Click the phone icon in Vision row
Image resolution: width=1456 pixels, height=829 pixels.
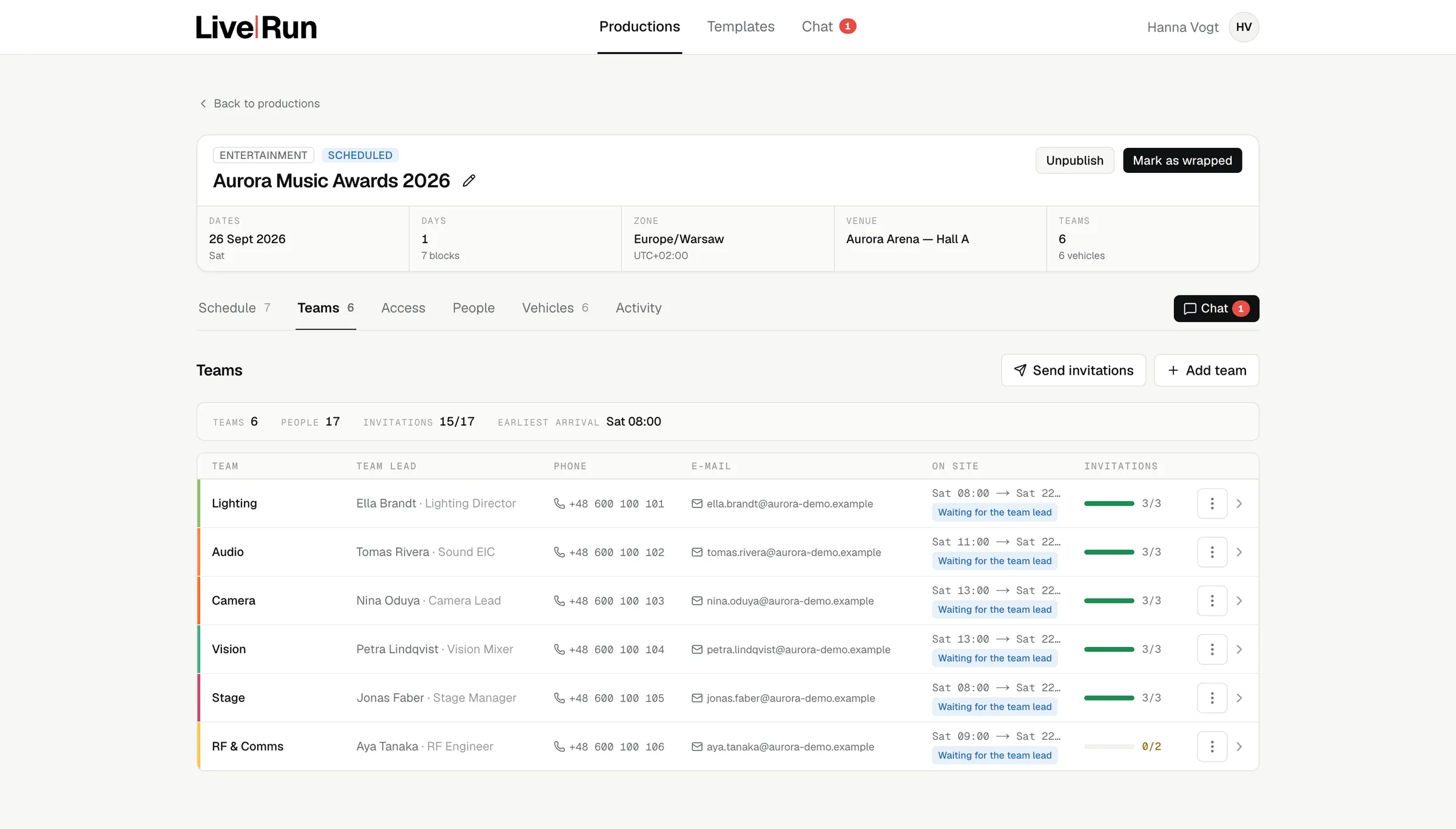click(x=559, y=649)
